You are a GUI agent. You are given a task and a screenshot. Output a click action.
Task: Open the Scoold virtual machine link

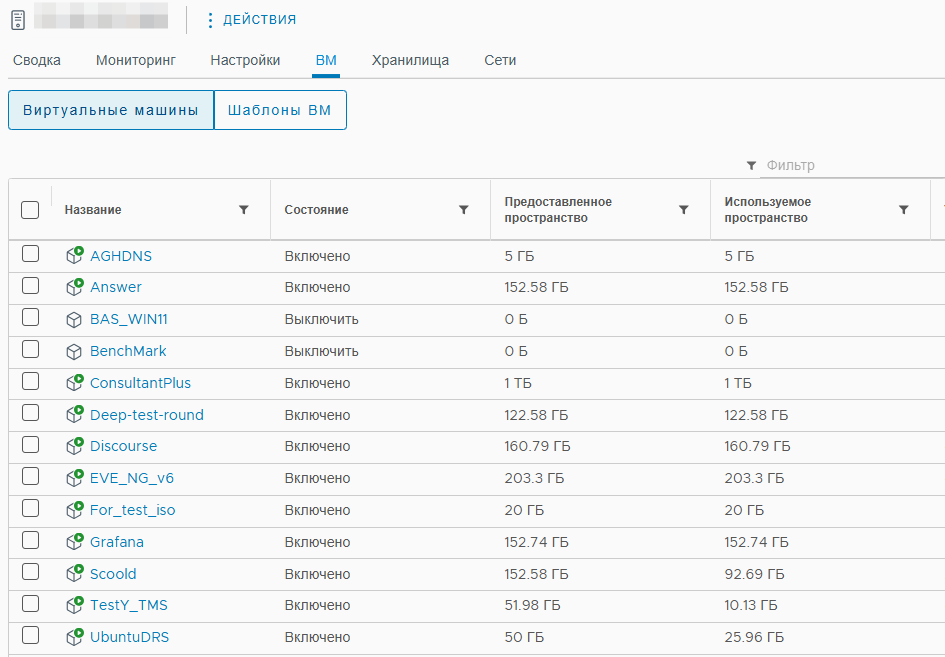(x=113, y=574)
